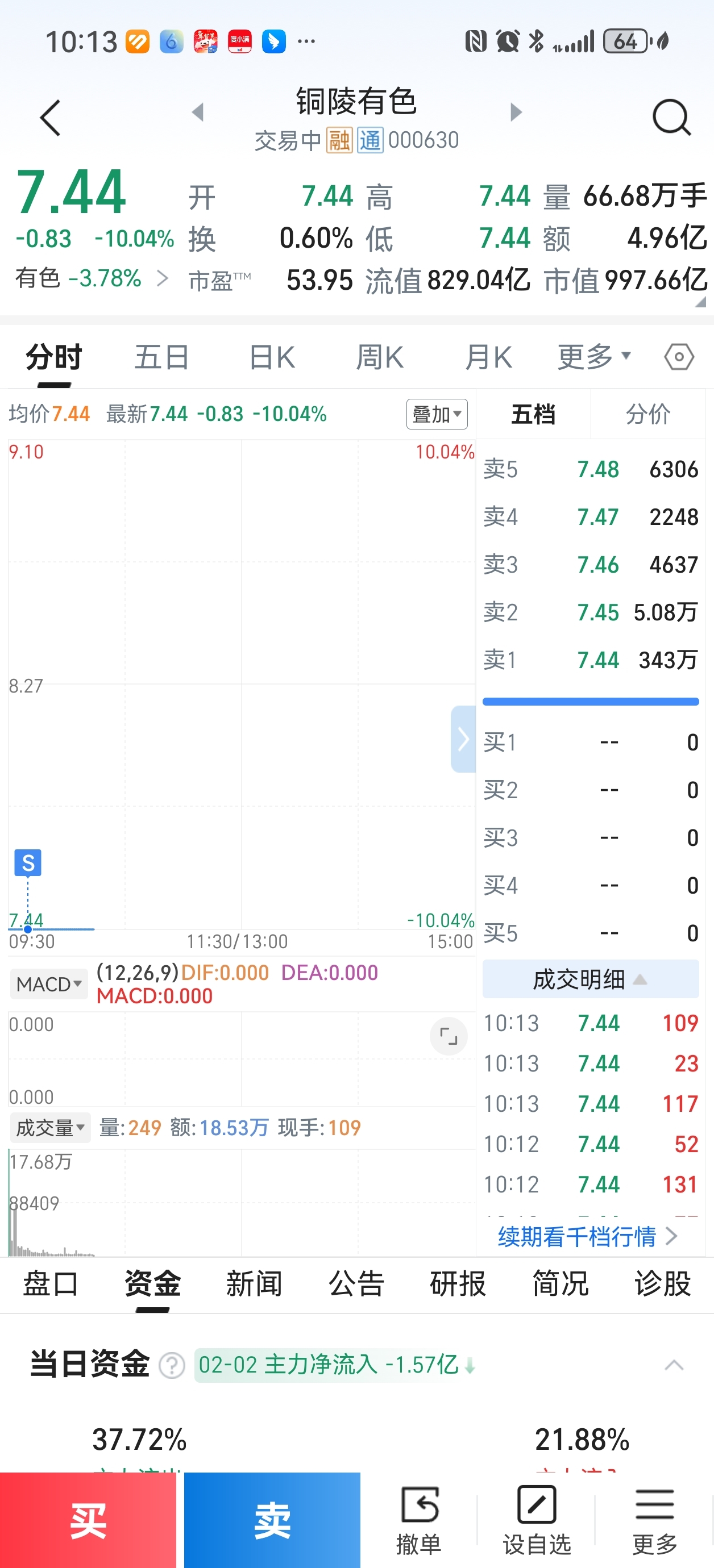Open chart settings hexagon icon
714x1568 pixels.
click(x=679, y=357)
